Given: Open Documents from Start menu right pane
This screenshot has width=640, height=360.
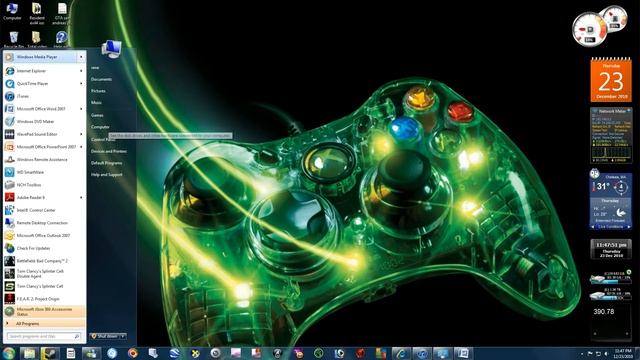Looking at the screenshot, I should point(102,79).
